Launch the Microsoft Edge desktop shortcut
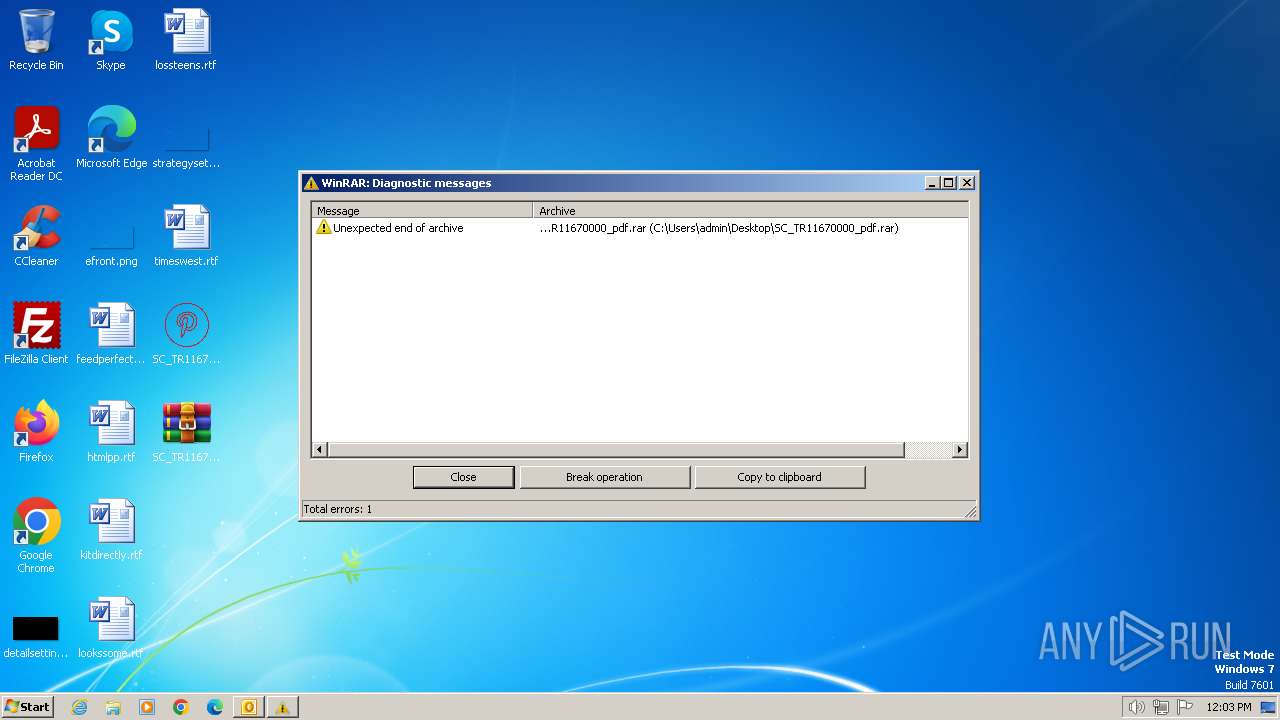Screen dimensions: 1280x720 [111, 139]
